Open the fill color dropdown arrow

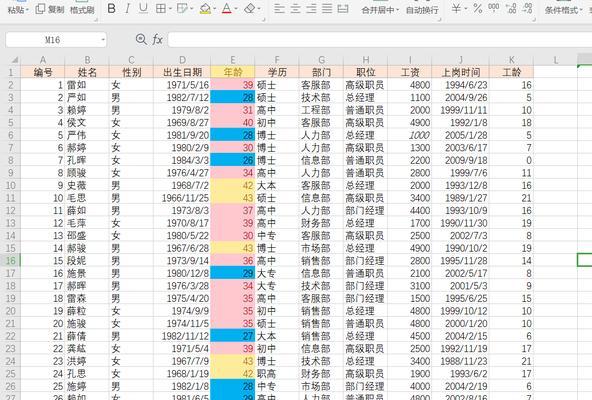coord(214,9)
